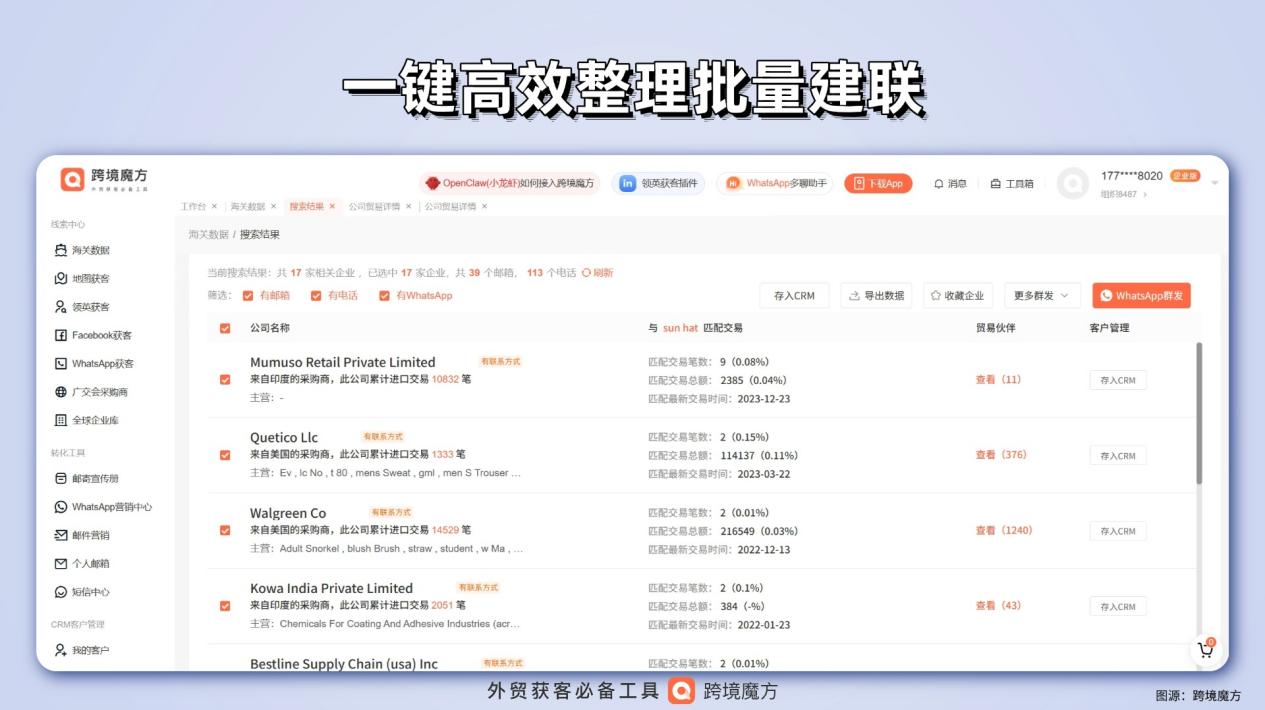This screenshot has width=1265, height=710.
Task: Open 领英获客 in the sidebar
Action: (x=82, y=307)
